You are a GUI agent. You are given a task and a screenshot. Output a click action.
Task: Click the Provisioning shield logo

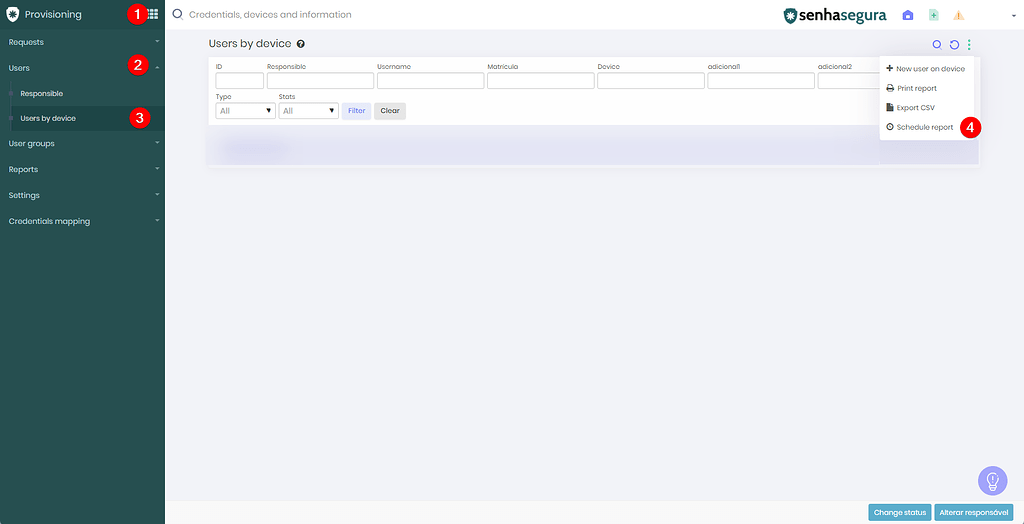[12, 14]
